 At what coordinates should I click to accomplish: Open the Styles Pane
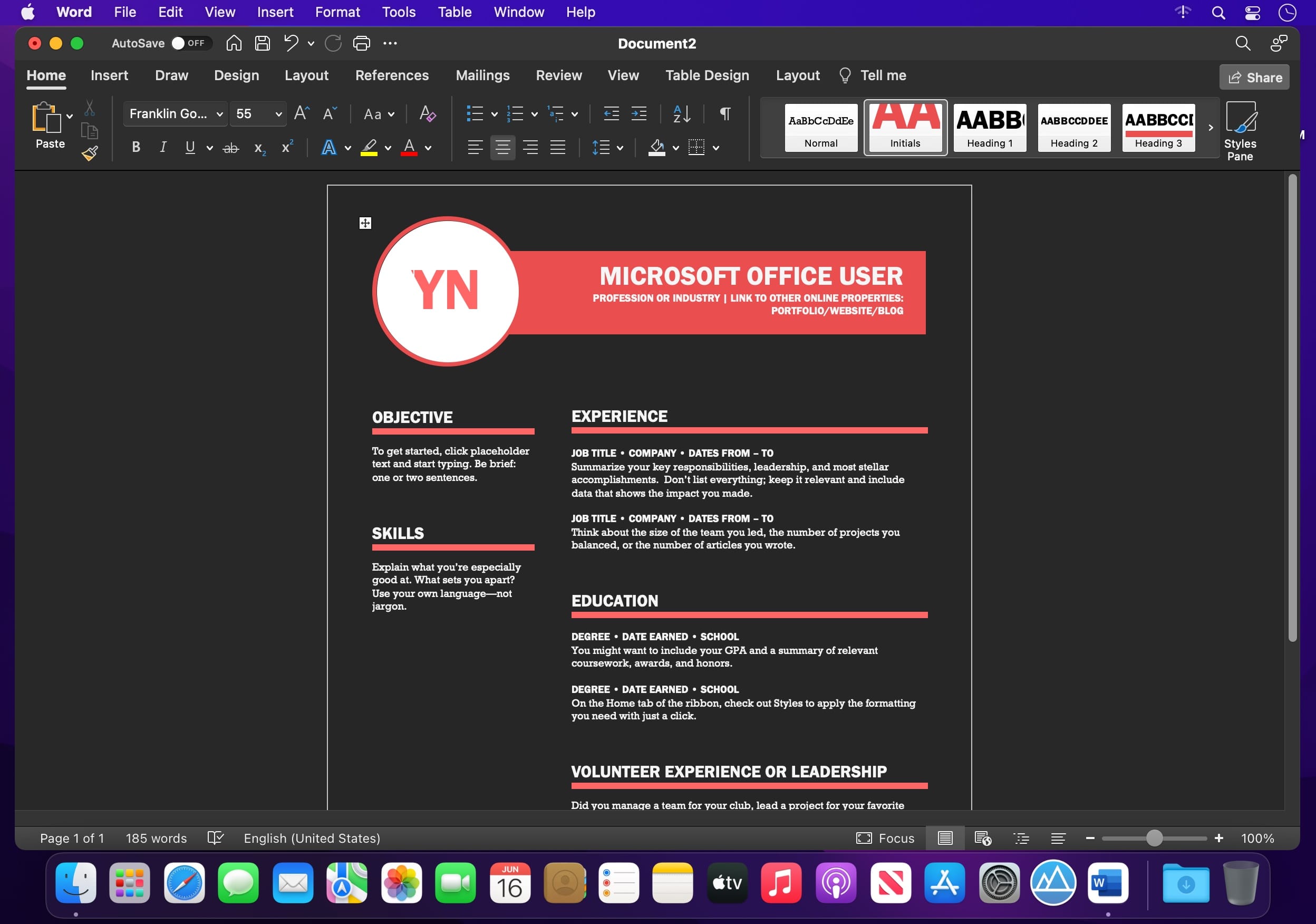1240,131
